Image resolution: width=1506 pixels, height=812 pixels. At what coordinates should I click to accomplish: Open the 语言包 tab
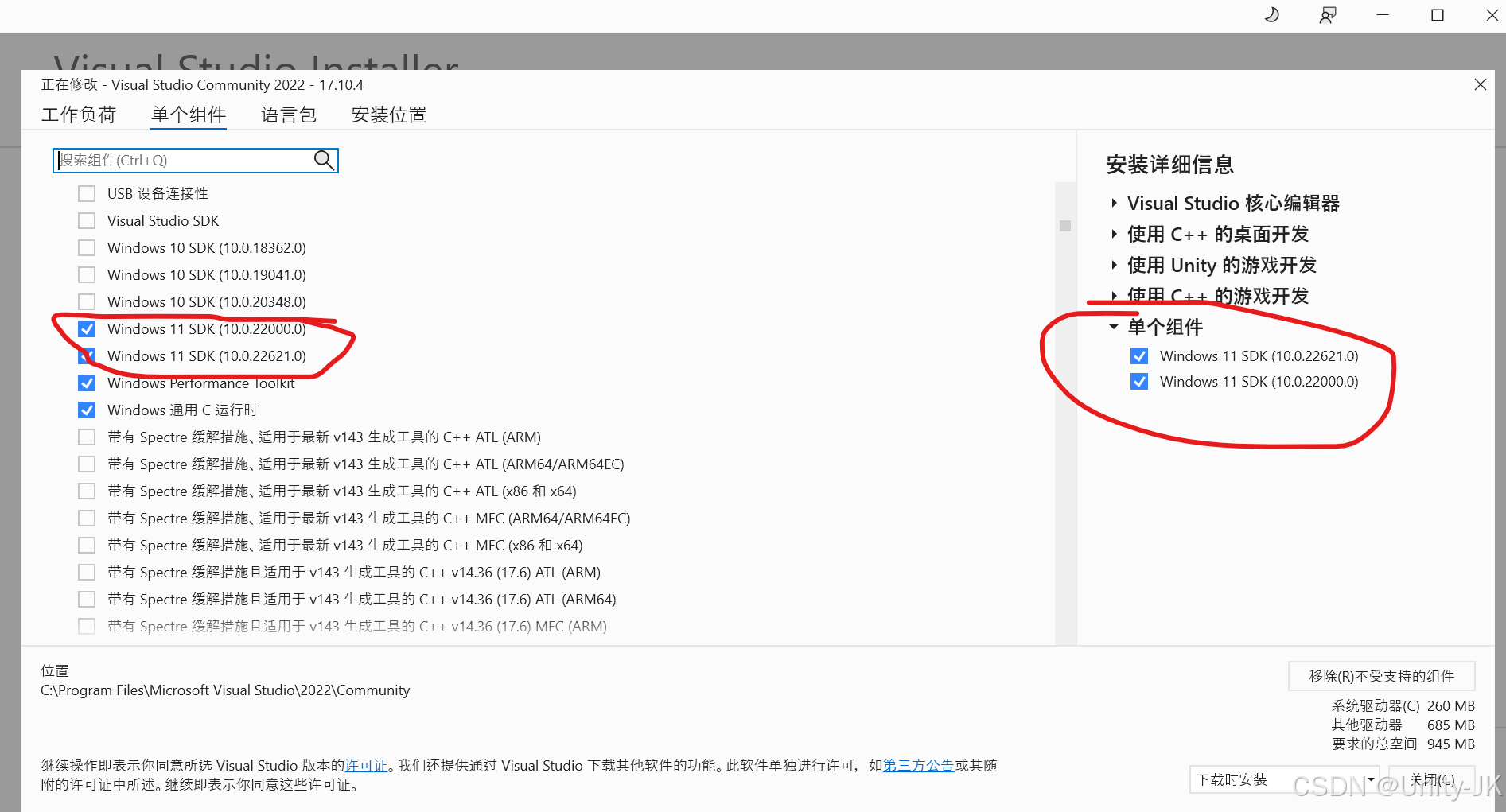click(289, 115)
